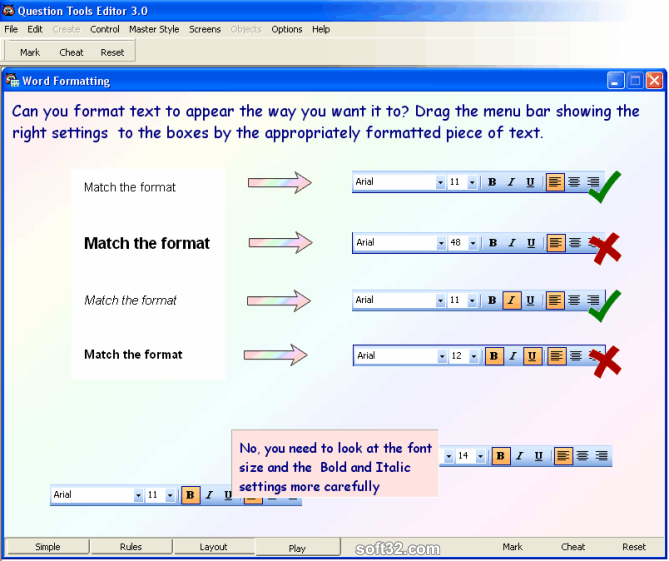Switch to the Rules tab
The image size is (669, 561).
tap(131, 547)
